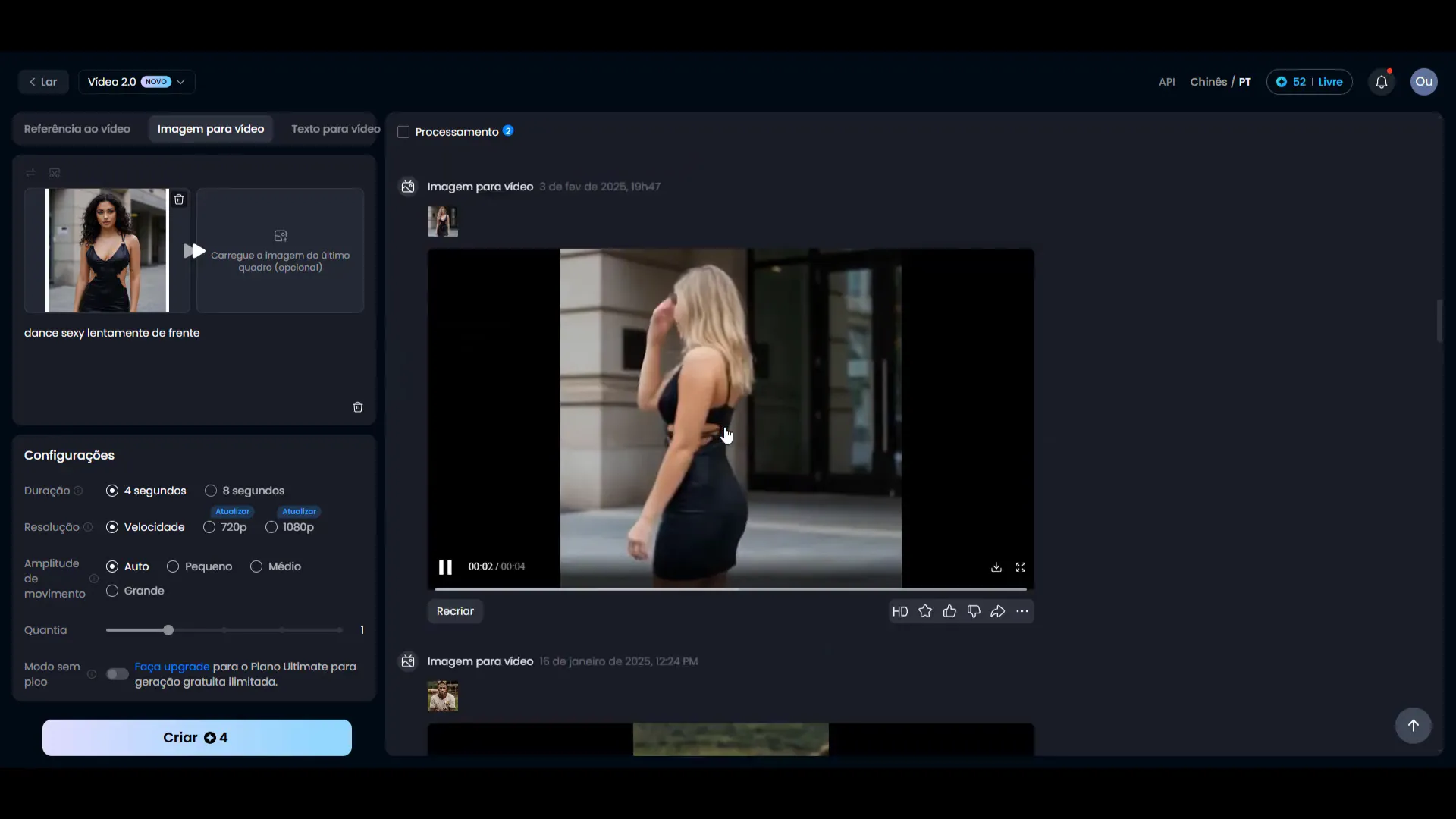The image size is (1456, 819).
Task: Click the uploaded first-frame image preview
Action: (107, 250)
